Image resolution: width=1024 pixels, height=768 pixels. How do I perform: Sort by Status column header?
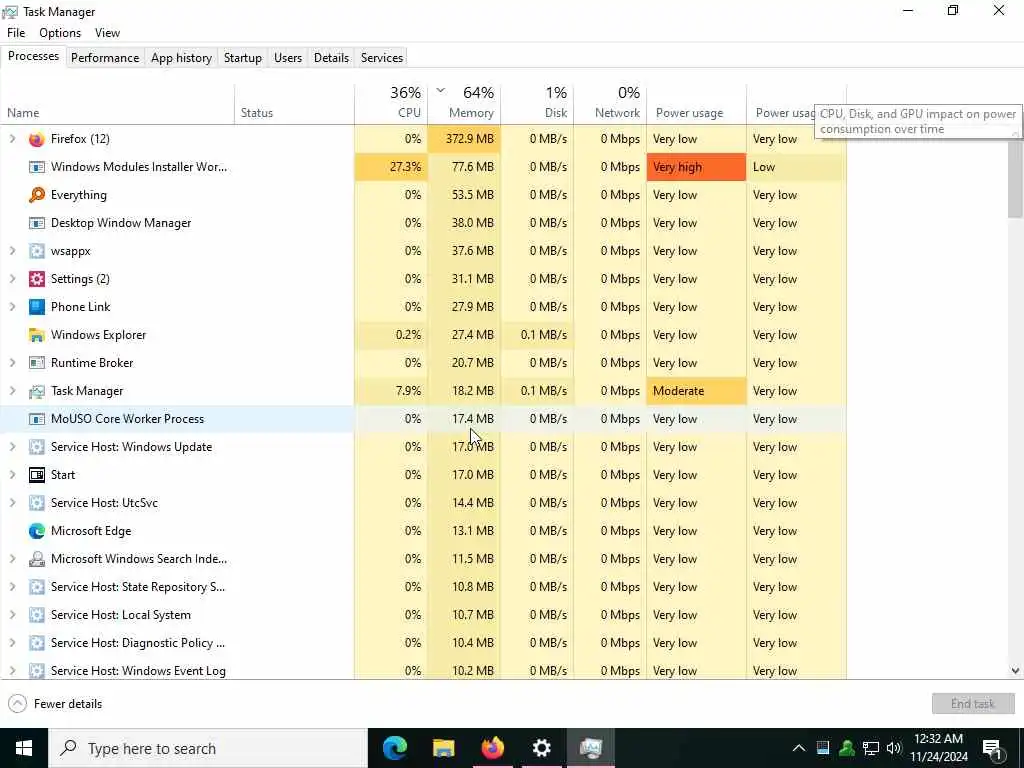coord(294,104)
